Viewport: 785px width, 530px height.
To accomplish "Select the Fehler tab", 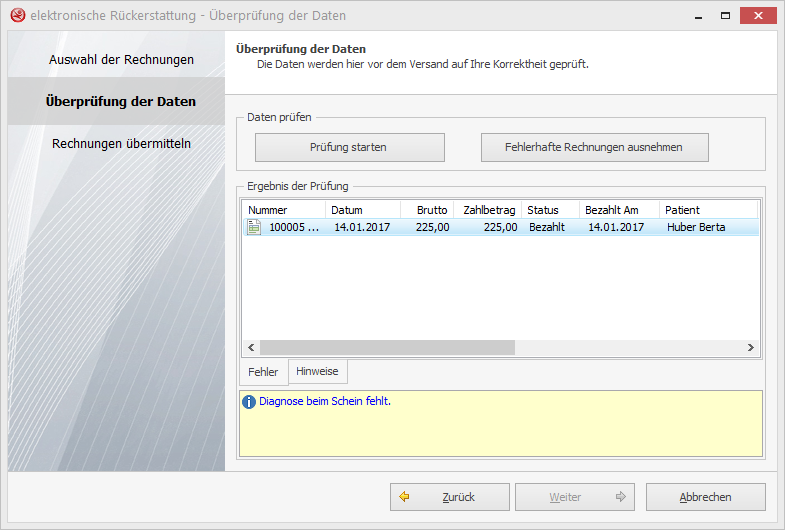I will pos(263,372).
